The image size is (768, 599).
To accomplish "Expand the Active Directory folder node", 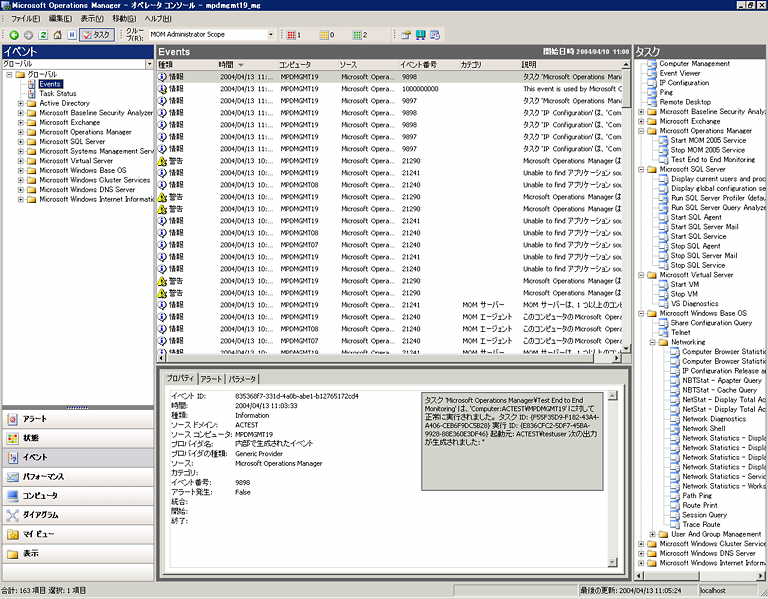I will click(21, 103).
